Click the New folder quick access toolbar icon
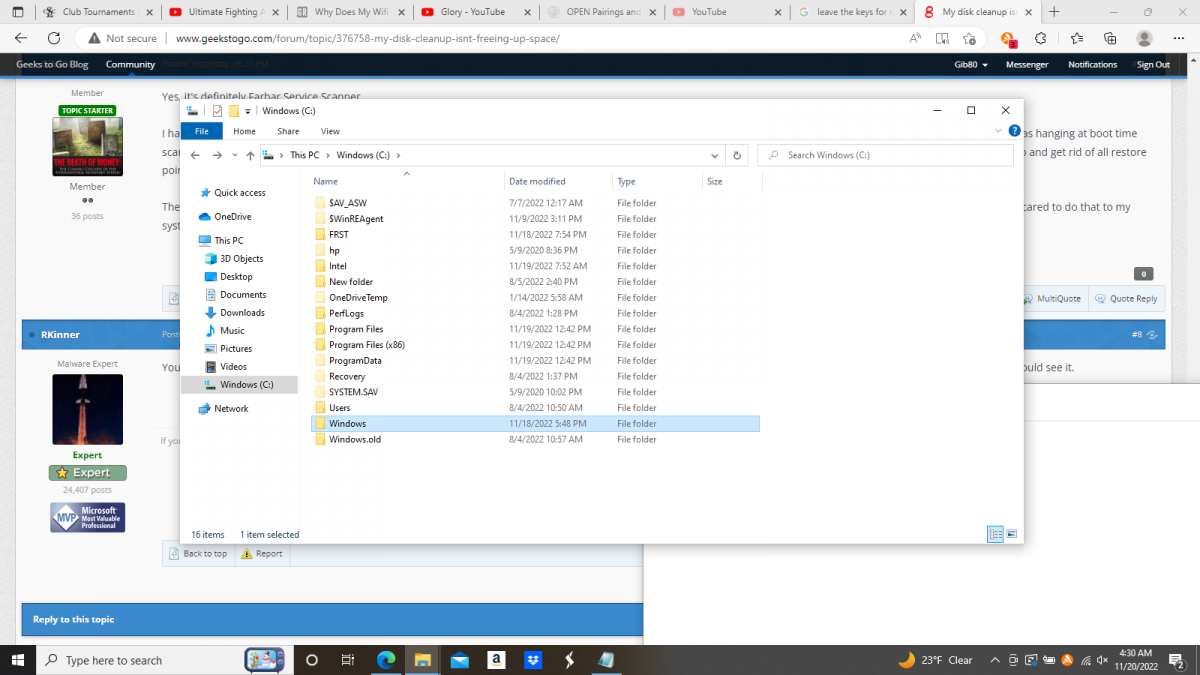 coord(234,111)
